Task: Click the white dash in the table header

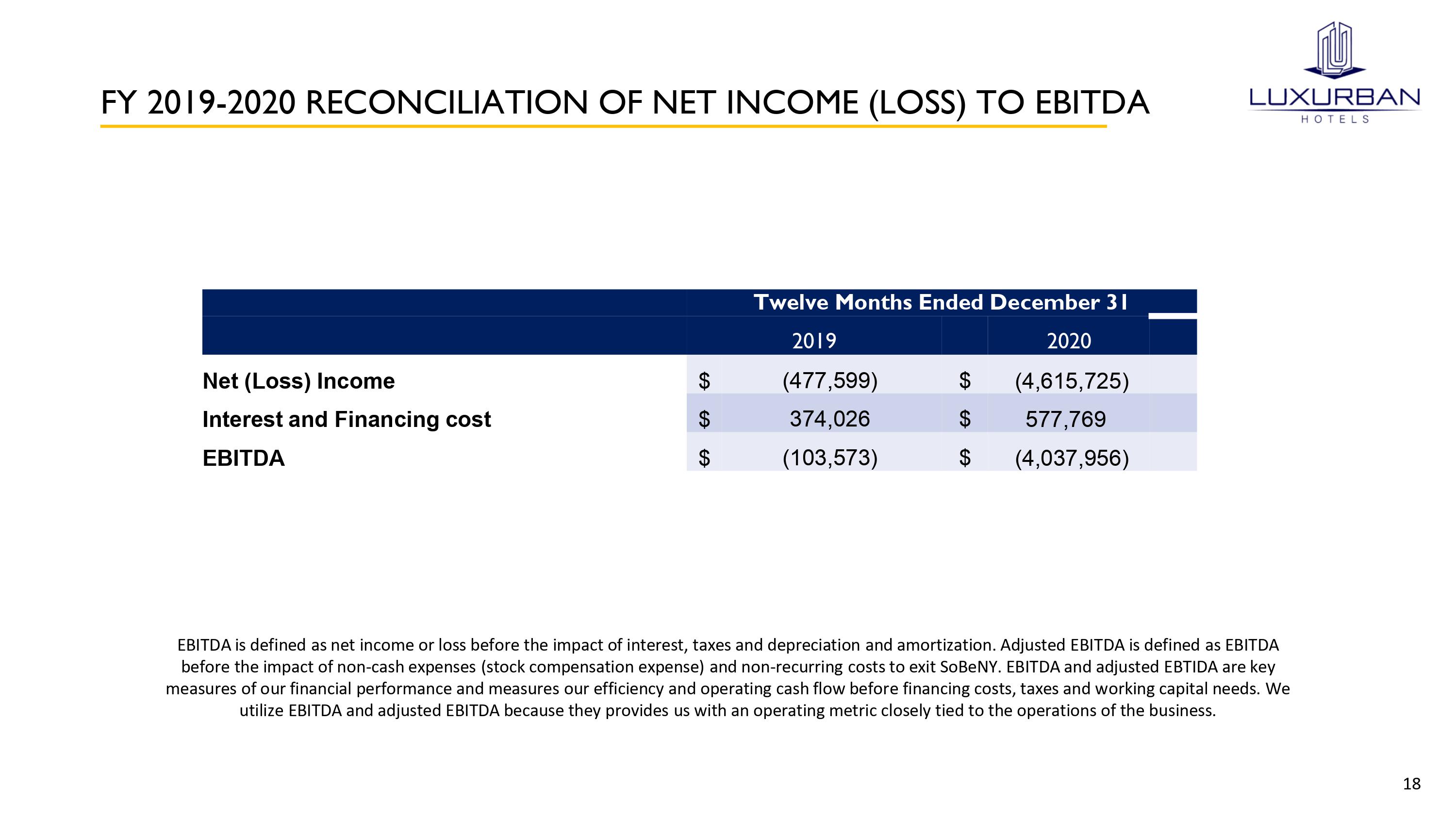Action: coord(1172,316)
